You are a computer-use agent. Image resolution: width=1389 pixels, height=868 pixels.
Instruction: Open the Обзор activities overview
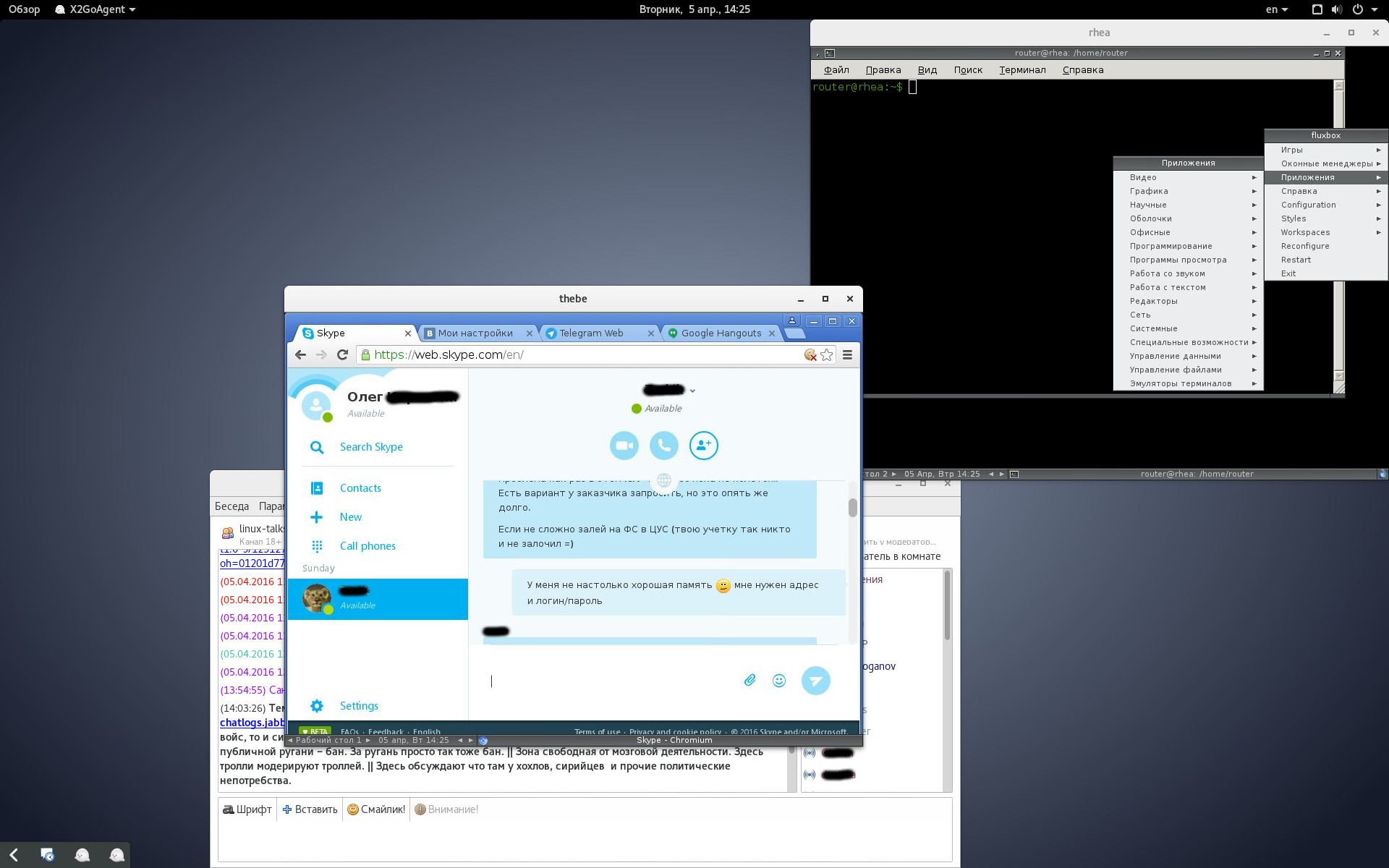24,9
